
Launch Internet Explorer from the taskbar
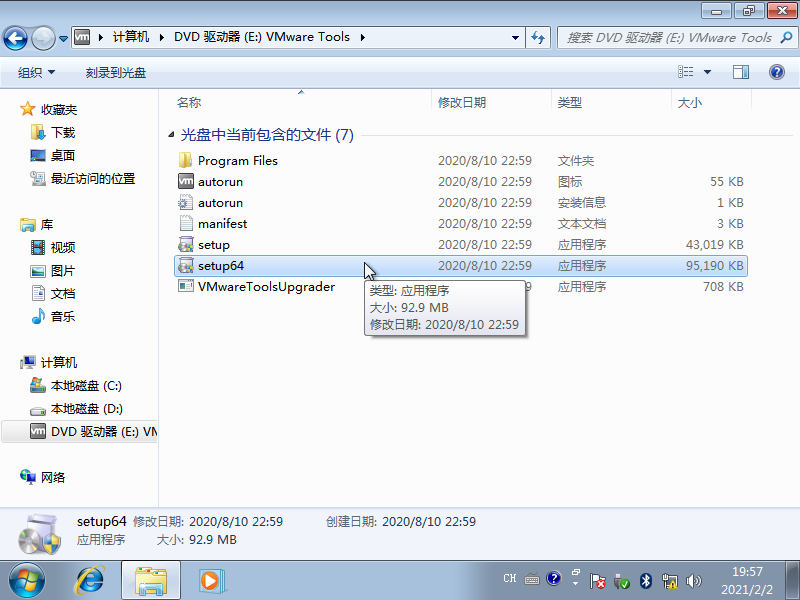click(90, 581)
